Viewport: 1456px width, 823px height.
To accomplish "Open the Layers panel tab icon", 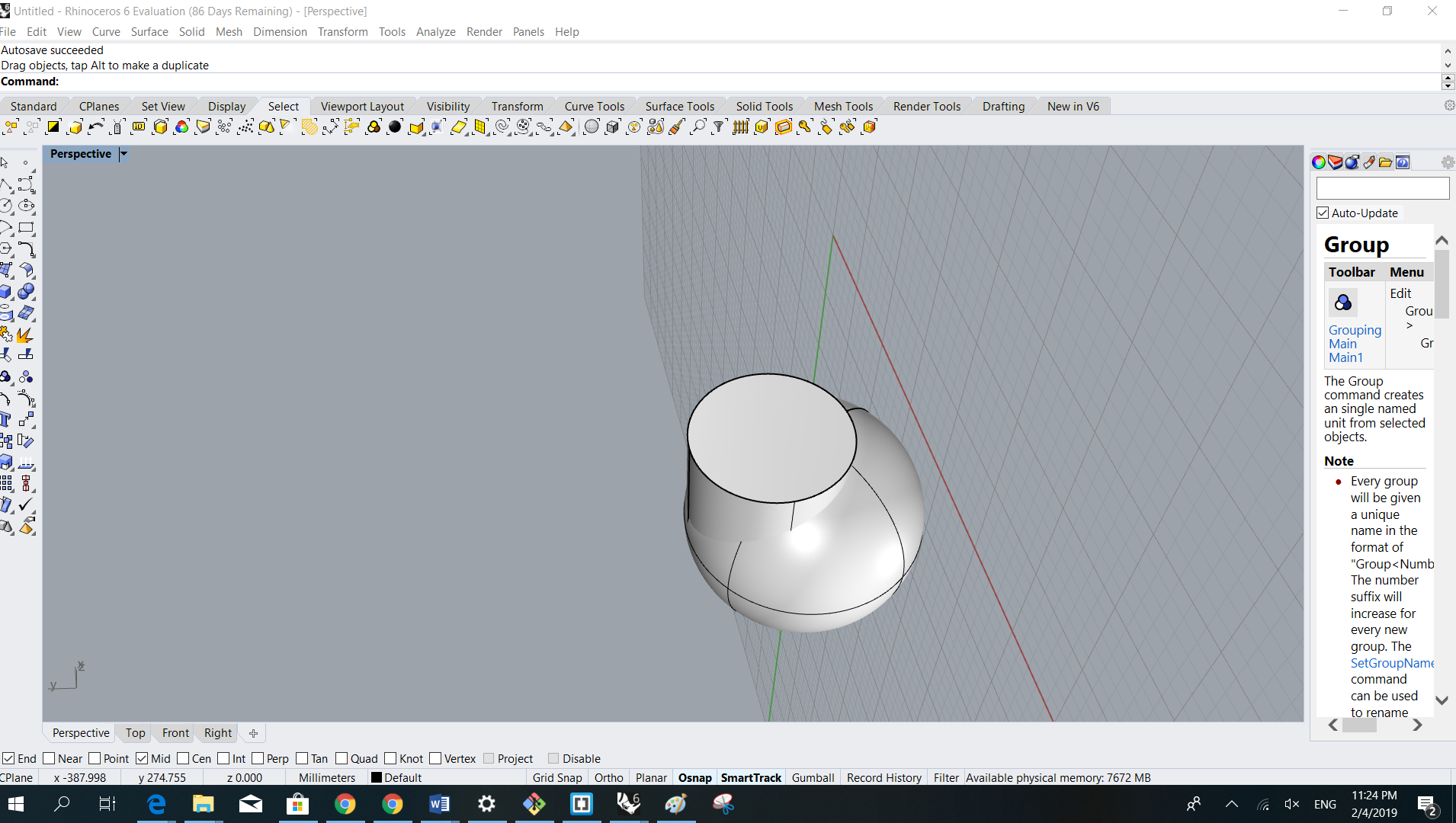I will click(x=1336, y=162).
